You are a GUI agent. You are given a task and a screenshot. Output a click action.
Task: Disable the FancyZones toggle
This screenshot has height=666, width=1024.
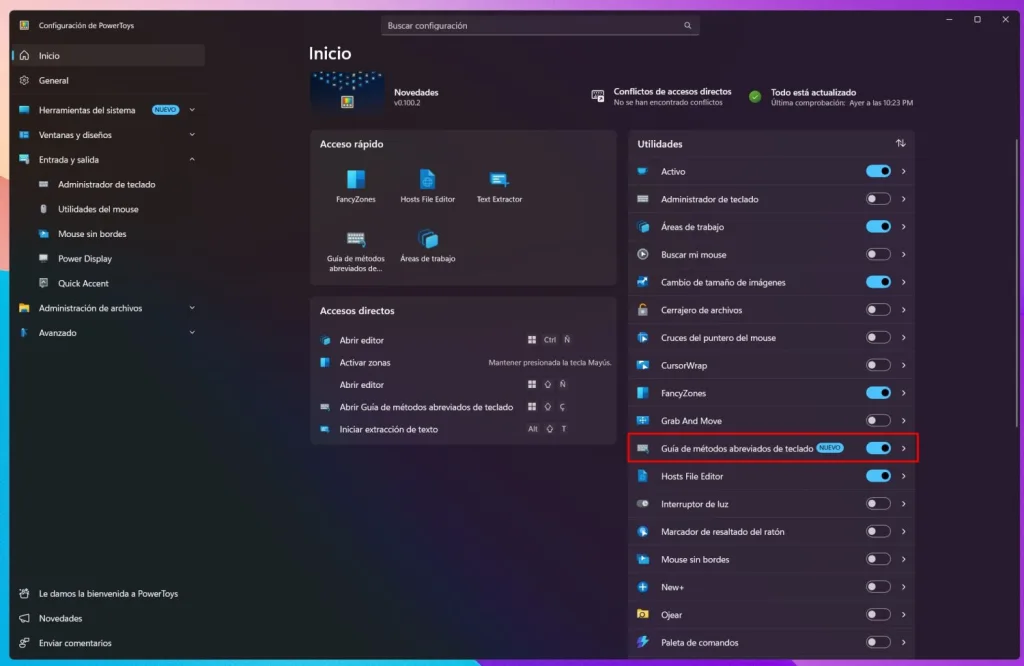(878, 392)
